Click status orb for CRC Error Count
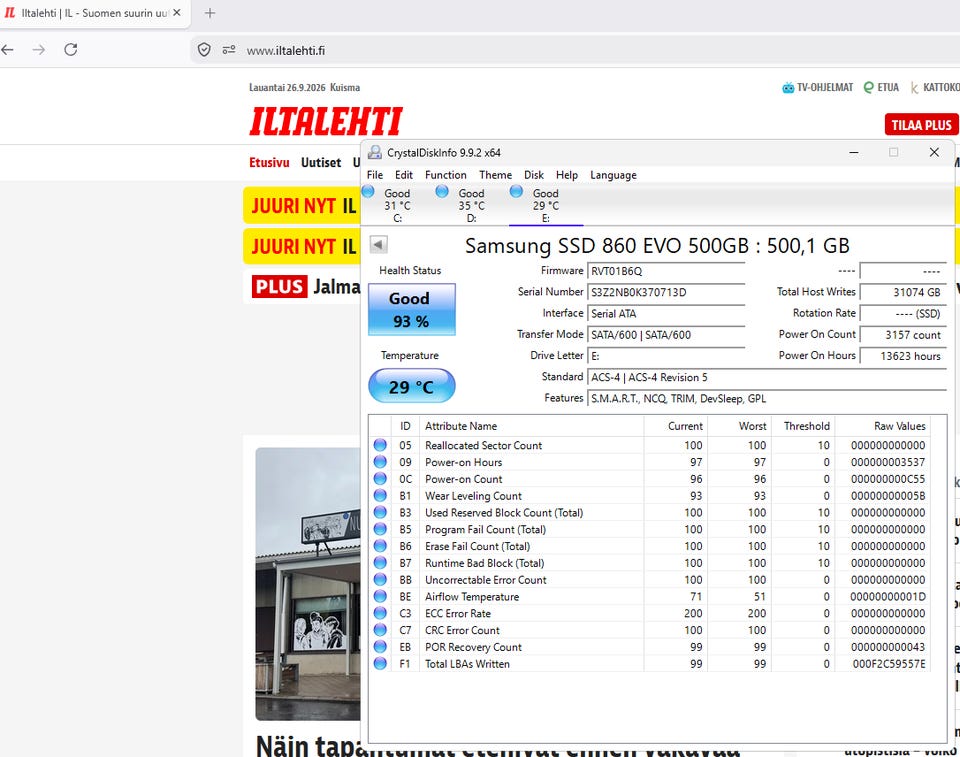 380,630
